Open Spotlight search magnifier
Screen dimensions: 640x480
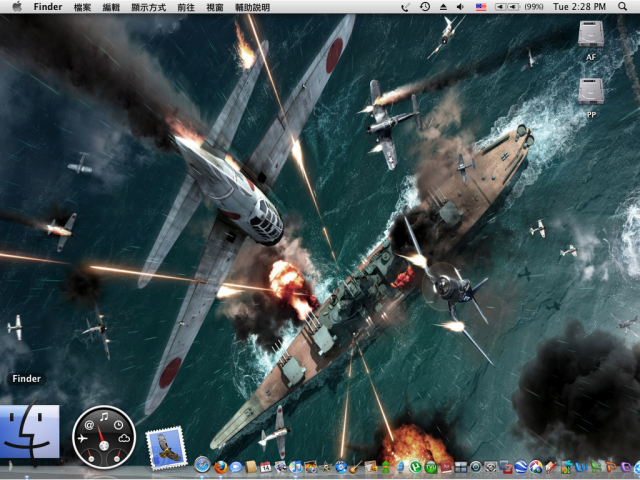(622, 7)
